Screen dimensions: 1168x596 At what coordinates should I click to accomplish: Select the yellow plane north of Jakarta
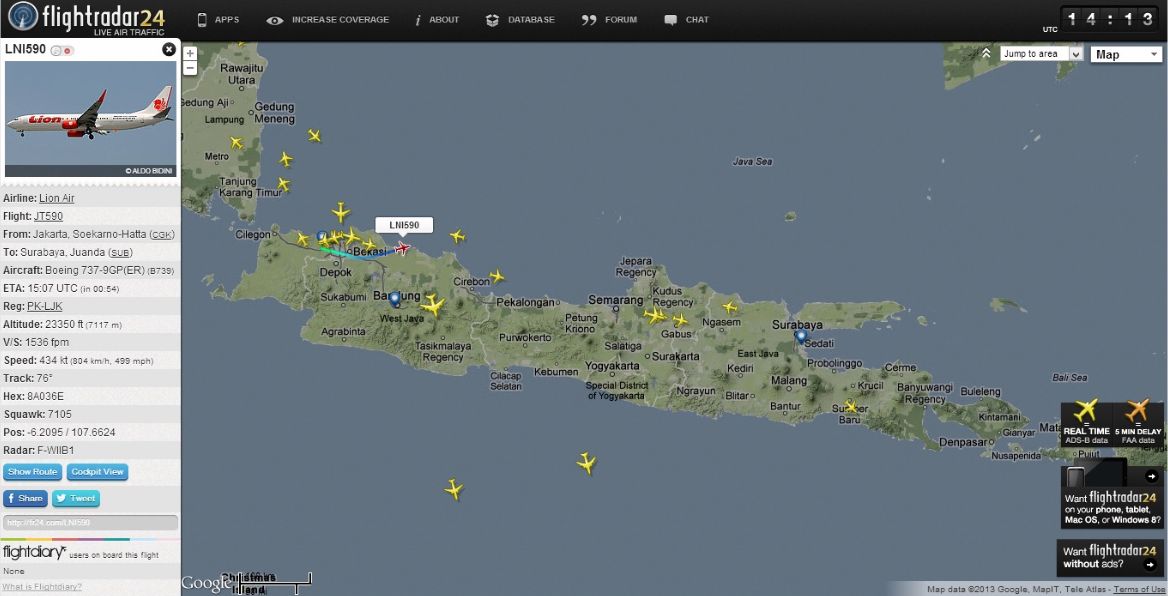click(341, 212)
